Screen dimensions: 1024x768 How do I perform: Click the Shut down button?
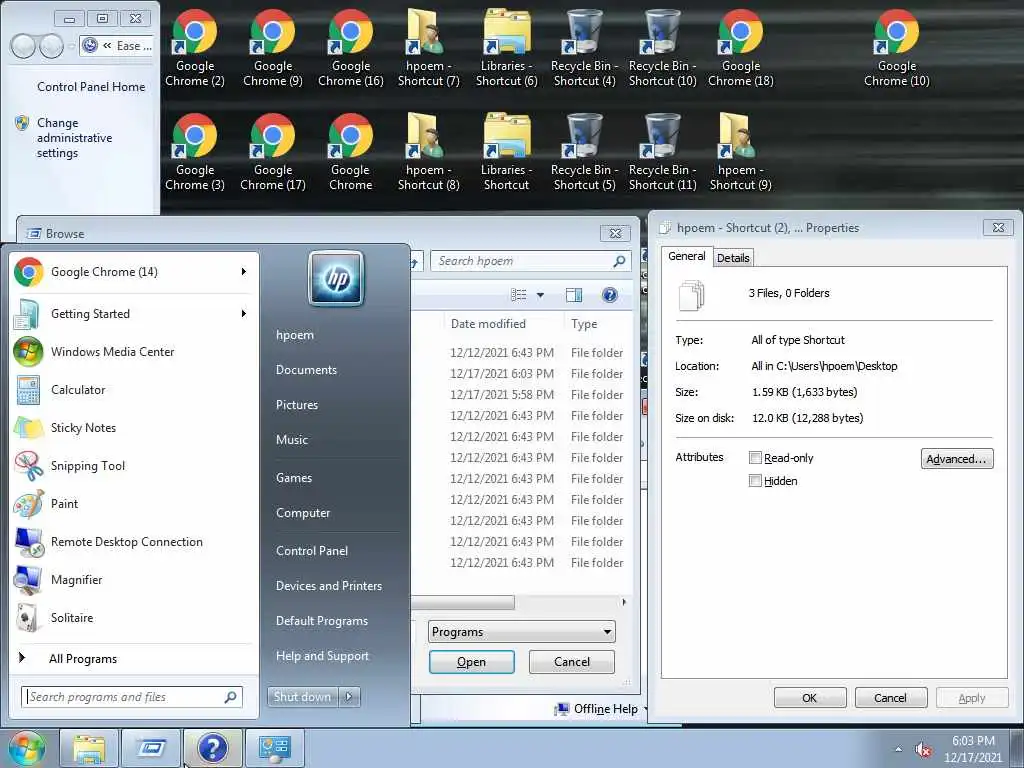click(303, 697)
